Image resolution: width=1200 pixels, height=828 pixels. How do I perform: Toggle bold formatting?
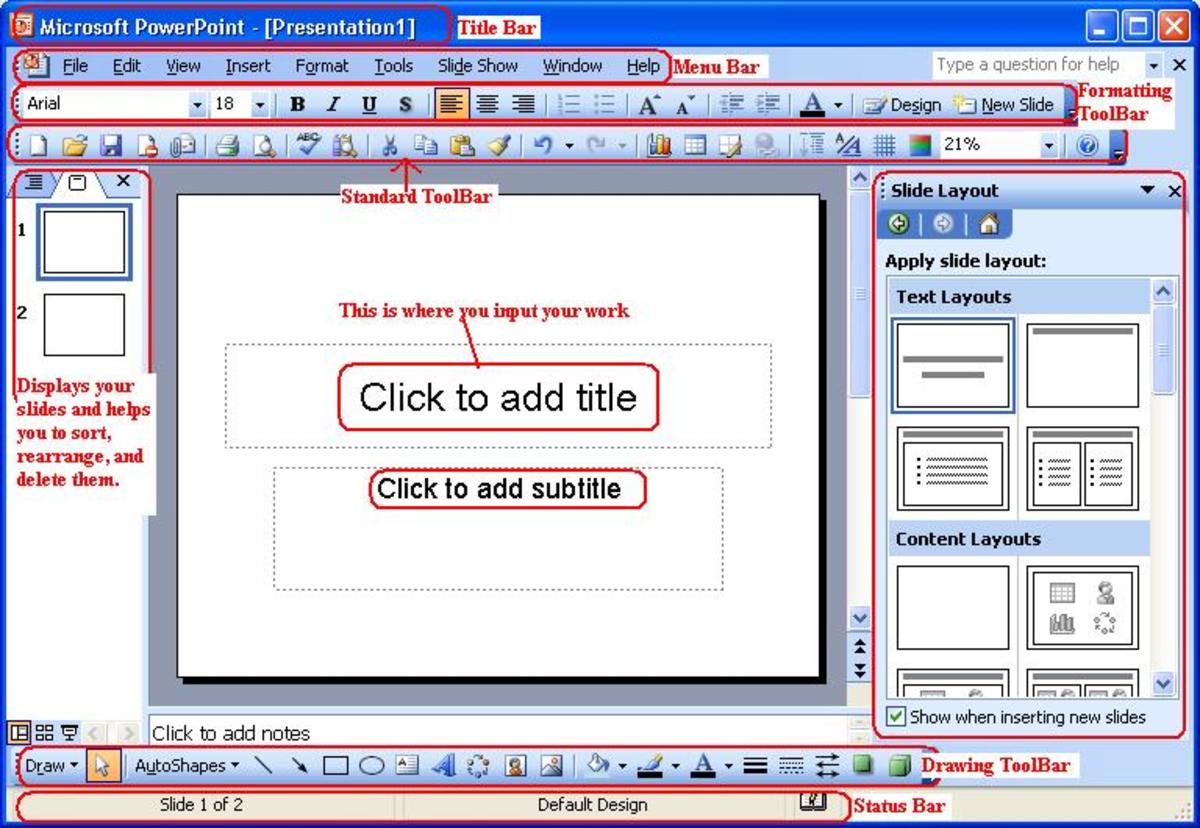(x=297, y=103)
